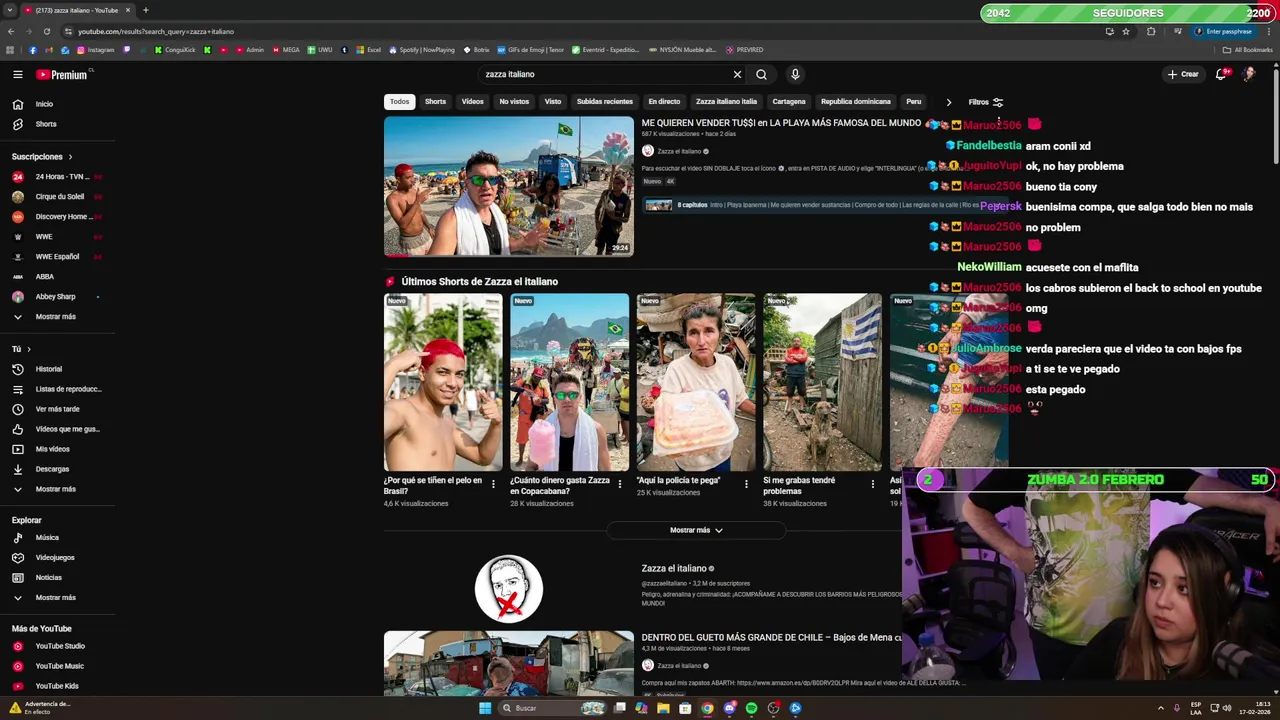Image resolution: width=1280 pixels, height=720 pixels.
Task: Open the Tú section header
Action: [x=22, y=349]
